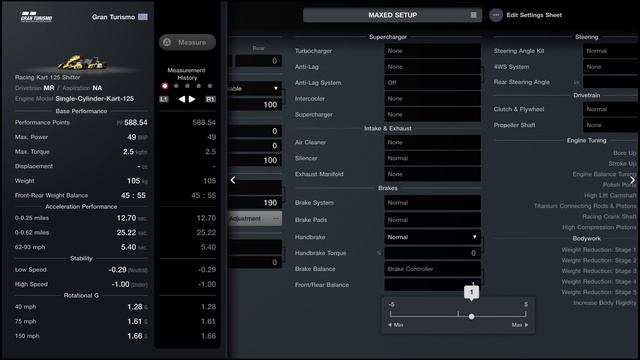Click the Front-Rear Weight Balance 45 : 55 value
This screenshot has width=640, height=360.
point(133,196)
